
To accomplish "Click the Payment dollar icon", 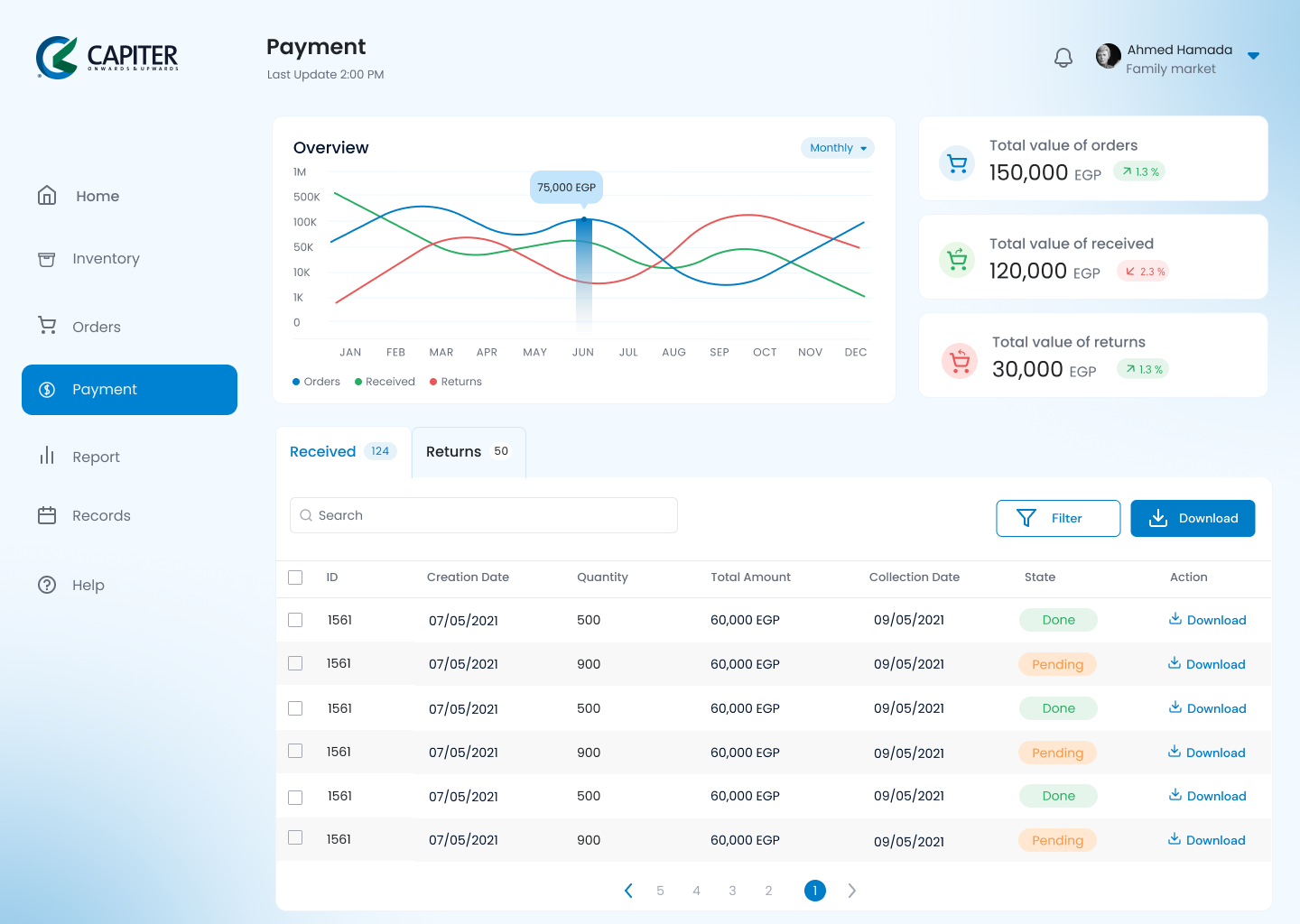I will [x=47, y=390].
